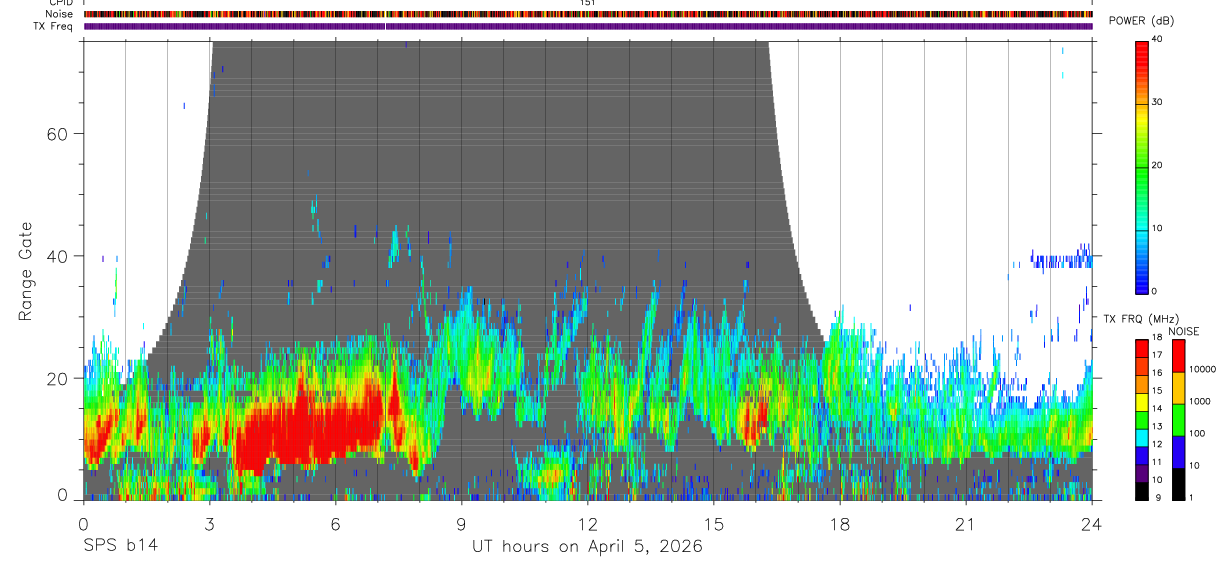Image resolution: width=1228 pixels, height=567 pixels.
Task: Click the 30 tick on POWER colorbar
Action: [1156, 102]
